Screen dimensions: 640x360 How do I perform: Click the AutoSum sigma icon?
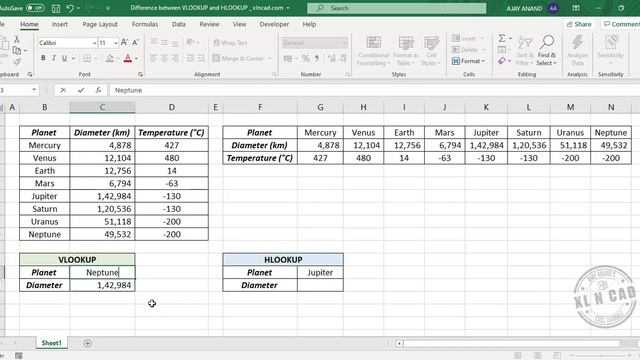(502, 38)
